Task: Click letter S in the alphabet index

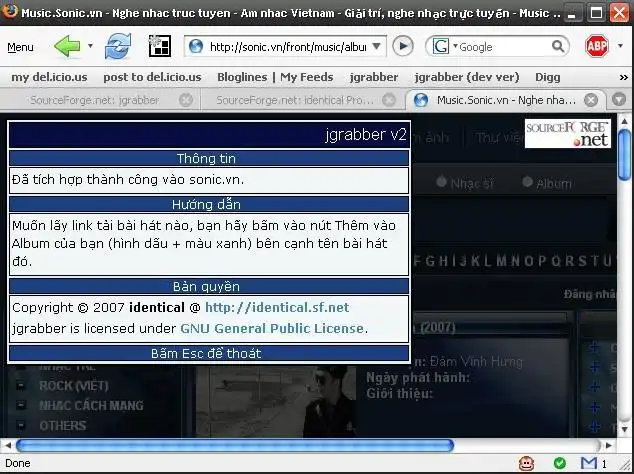Action: pyautogui.click(x=582, y=261)
